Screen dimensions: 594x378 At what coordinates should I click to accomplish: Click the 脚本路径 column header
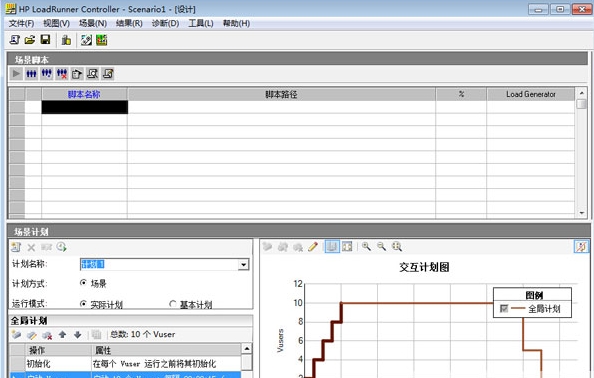pyautogui.click(x=281, y=94)
